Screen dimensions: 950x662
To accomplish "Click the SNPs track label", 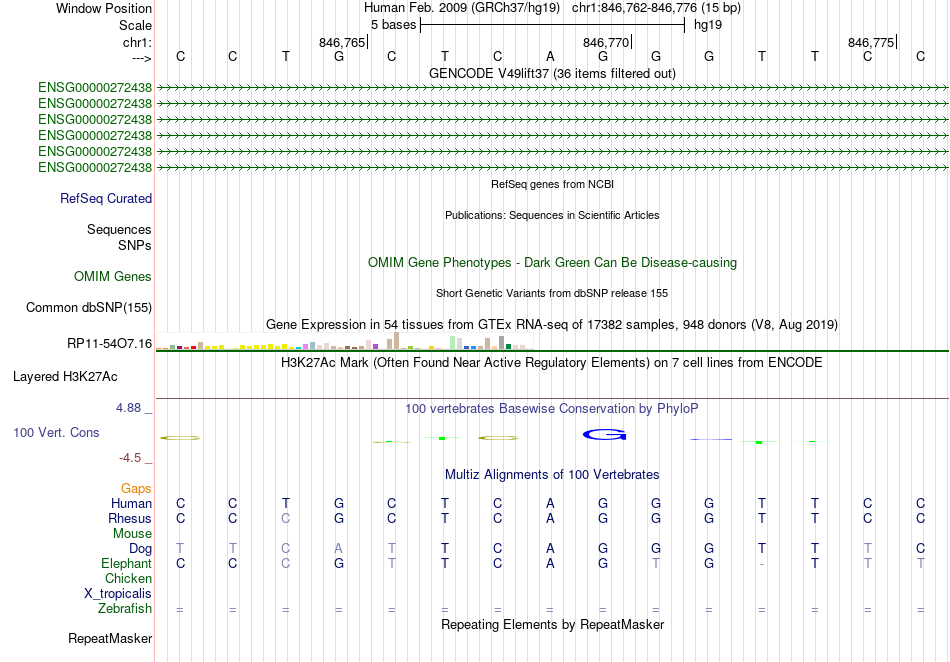I will coord(135,245).
